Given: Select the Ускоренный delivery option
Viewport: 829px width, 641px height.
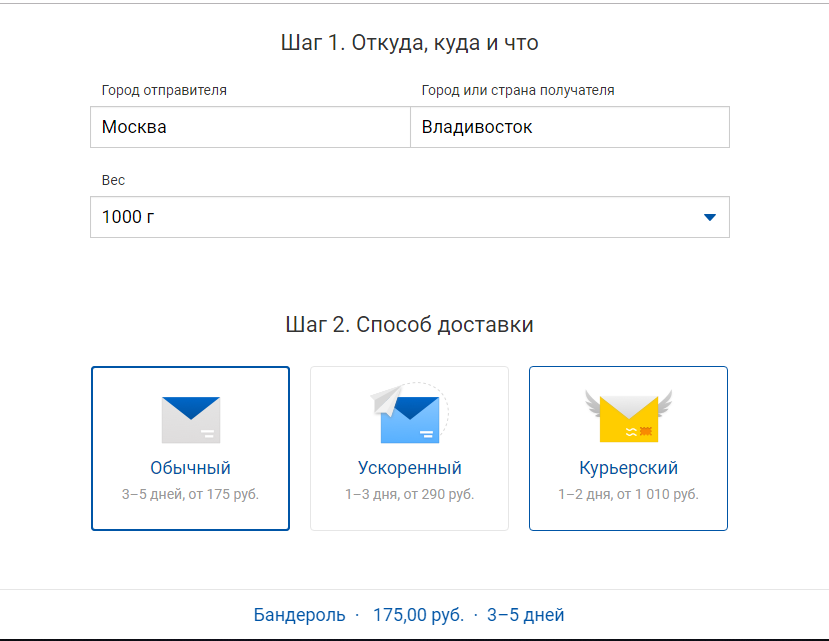Looking at the screenshot, I should coord(409,448).
